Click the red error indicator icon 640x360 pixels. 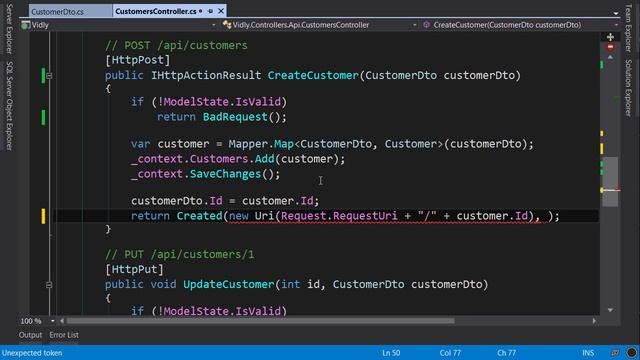[x=610, y=47]
